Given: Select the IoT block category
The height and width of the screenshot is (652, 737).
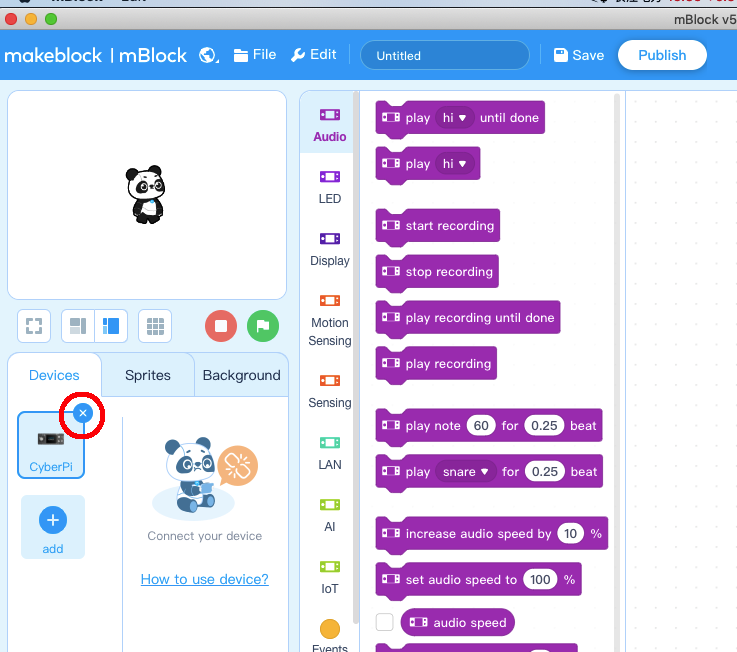Looking at the screenshot, I should click(x=329, y=577).
